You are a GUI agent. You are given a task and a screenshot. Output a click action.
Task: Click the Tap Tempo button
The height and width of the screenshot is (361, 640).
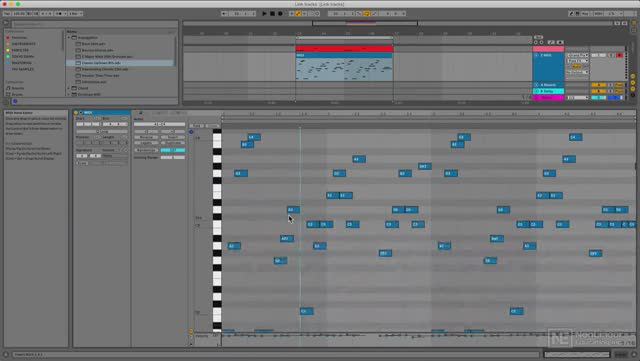tap(7, 13)
